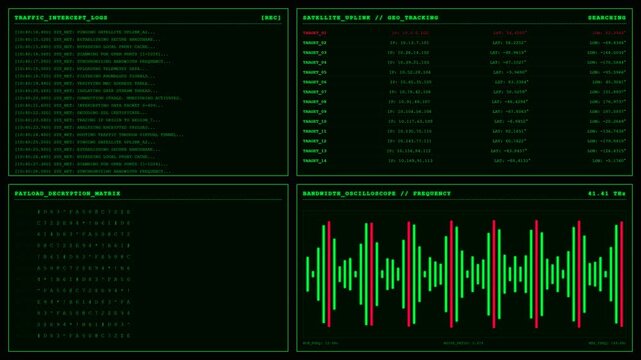This screenshot has width=641, height=360.
Task: Click the rightmost red oscilloscope bar
Action: pos(621,274)
